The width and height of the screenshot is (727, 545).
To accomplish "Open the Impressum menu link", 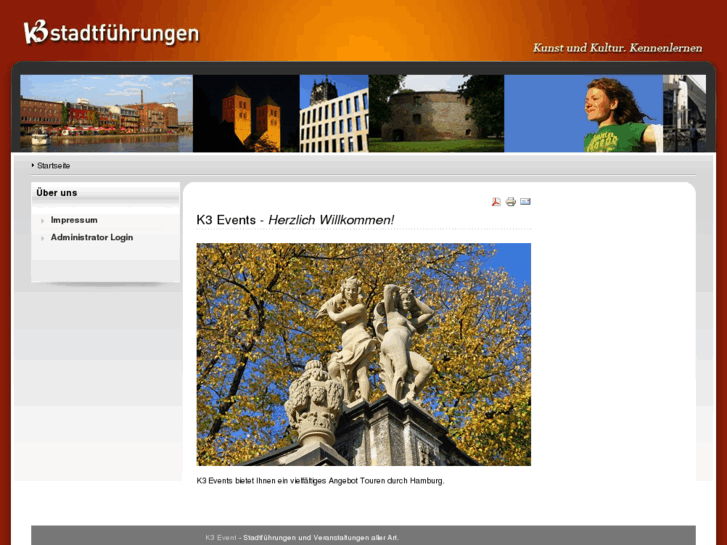I will (74, 220).
